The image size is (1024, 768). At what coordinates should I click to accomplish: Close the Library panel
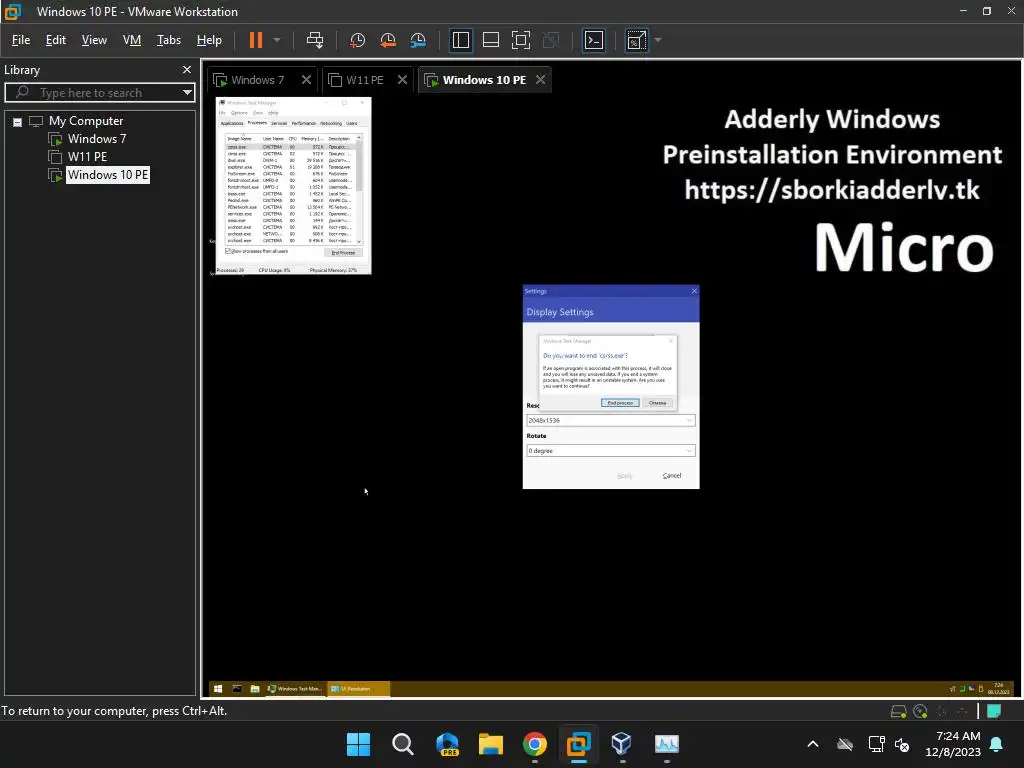click(187, 69)
